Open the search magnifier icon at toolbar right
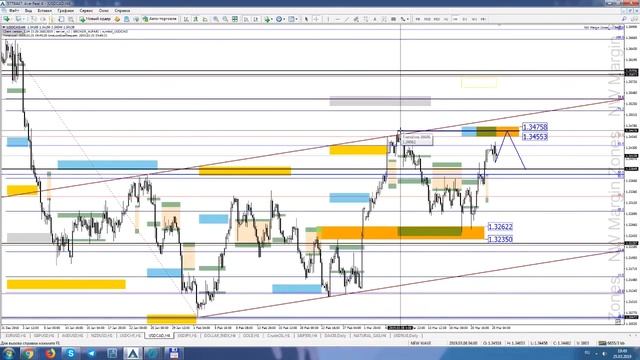 [624, 19]
